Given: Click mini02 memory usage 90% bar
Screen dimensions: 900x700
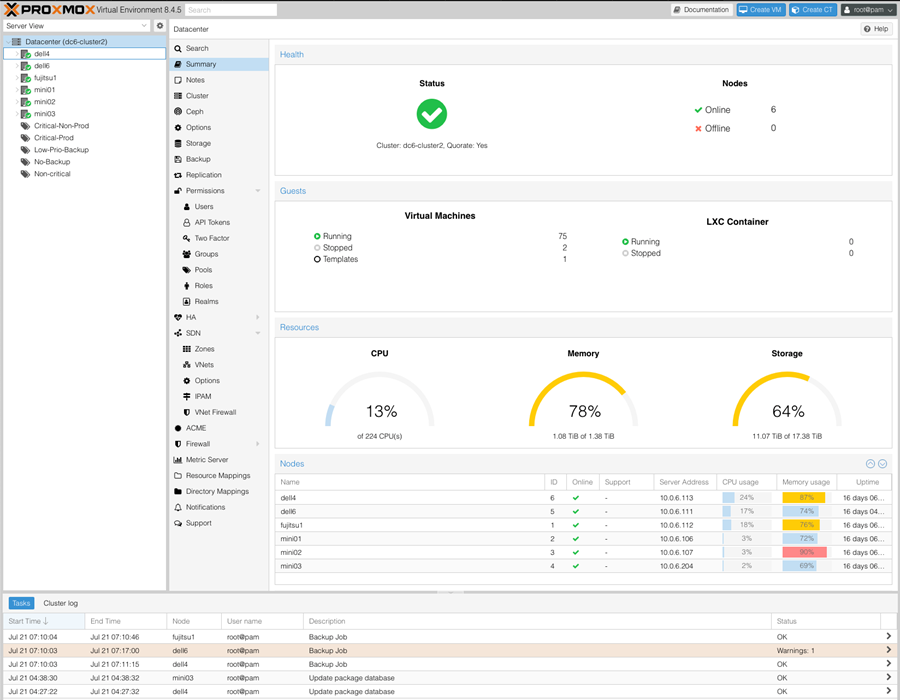Looking at the screenshot, I should click(x=804, y=552).
